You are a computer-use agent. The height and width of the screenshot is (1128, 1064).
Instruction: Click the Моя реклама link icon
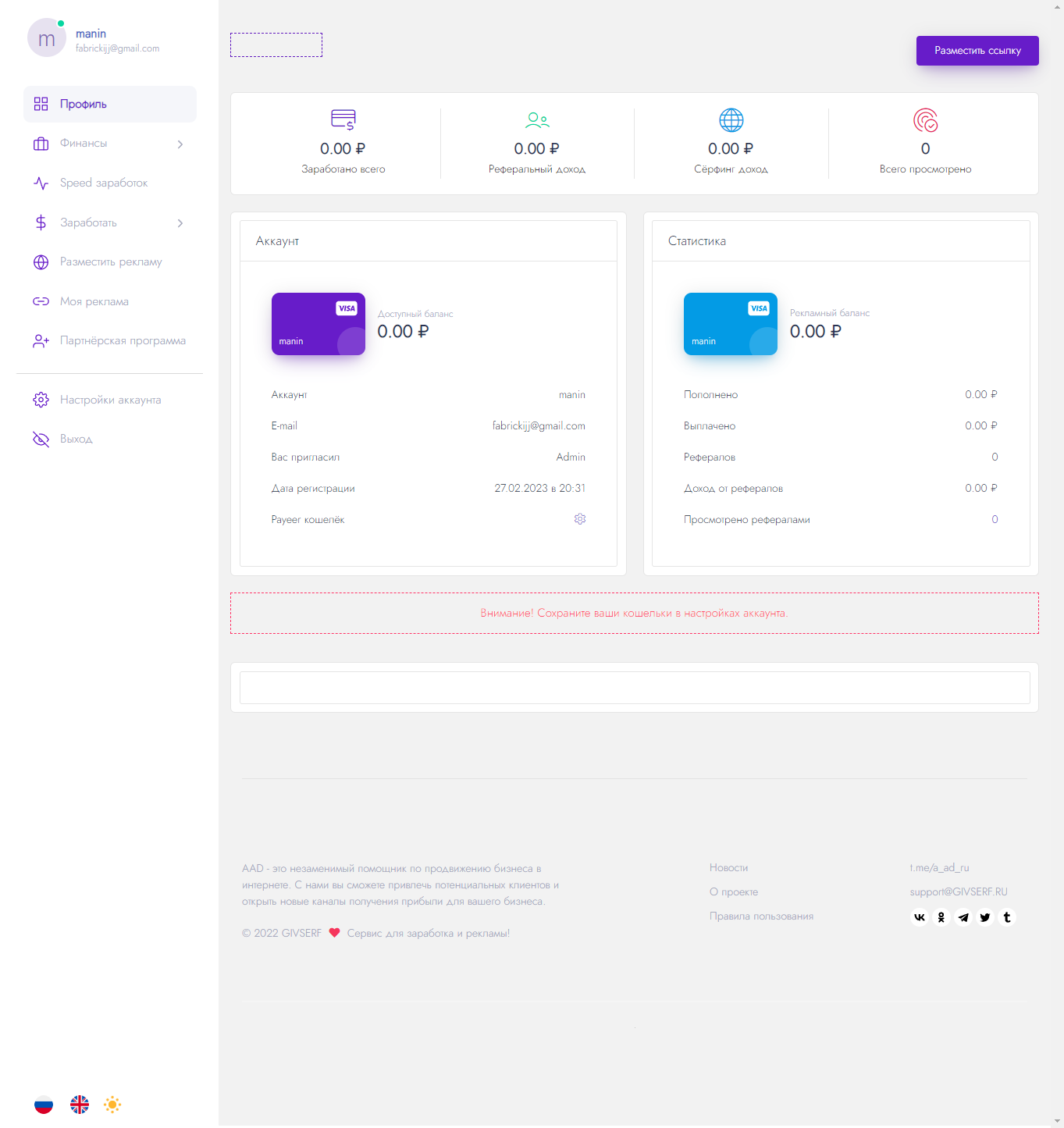point(41,301)
